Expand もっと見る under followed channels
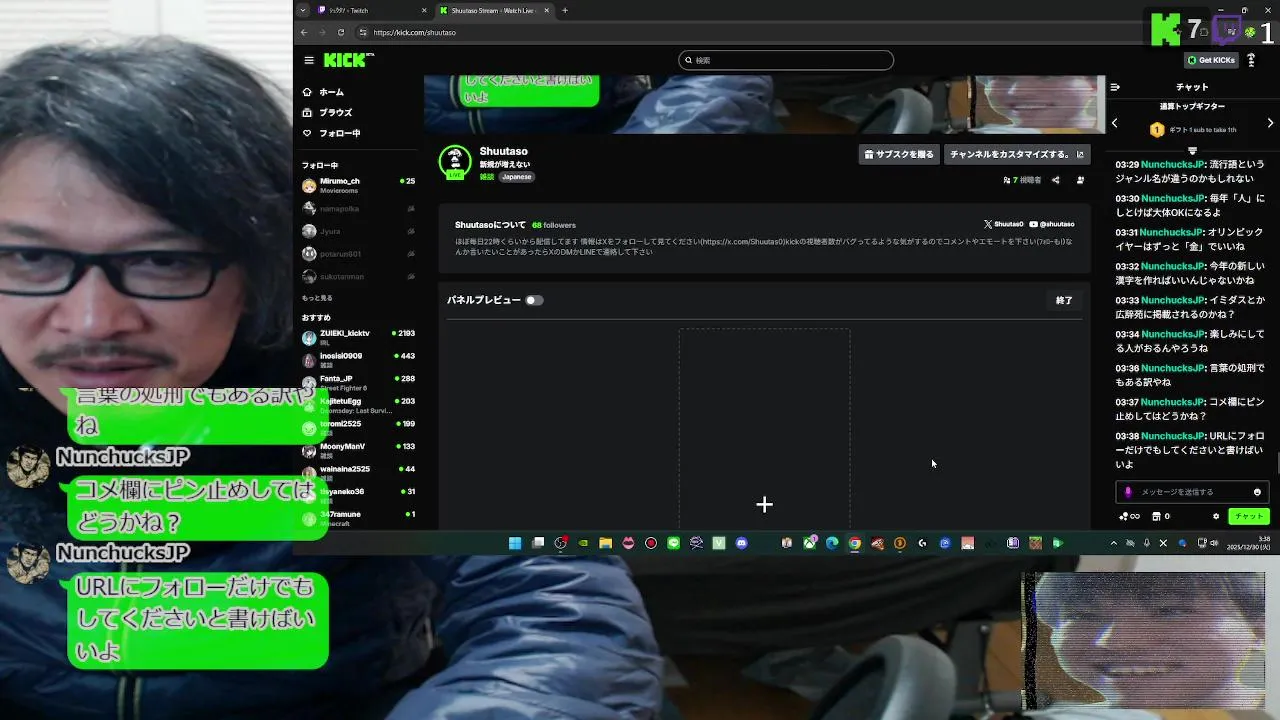1280x720 pixels. pos(317,298)
